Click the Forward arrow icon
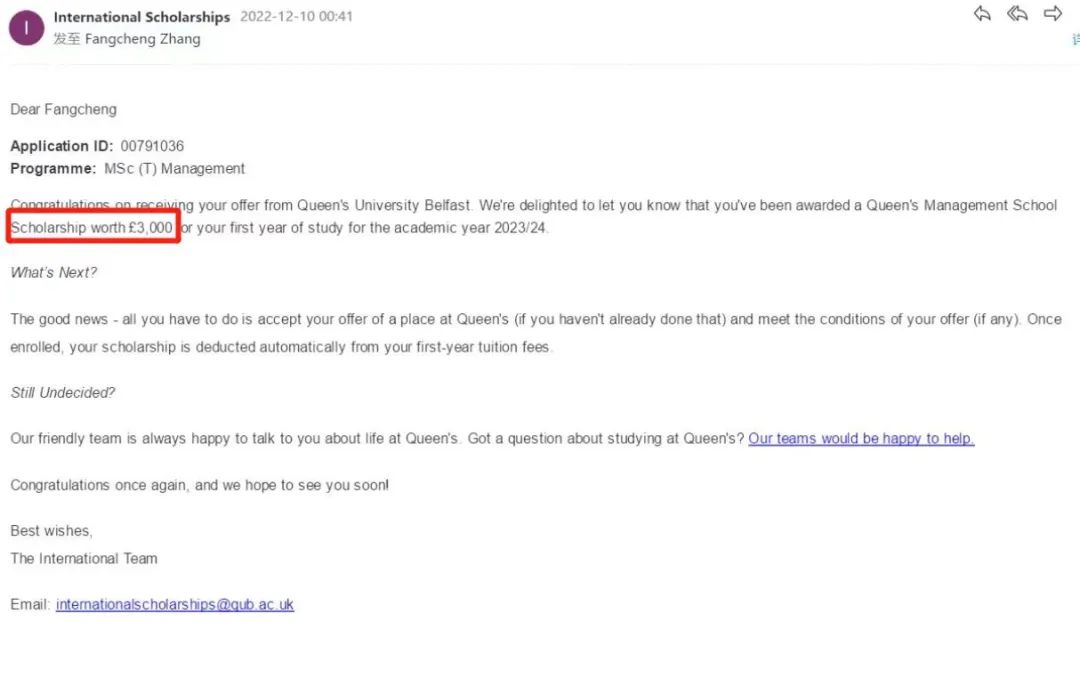1080x678 pixels. 1052,14
